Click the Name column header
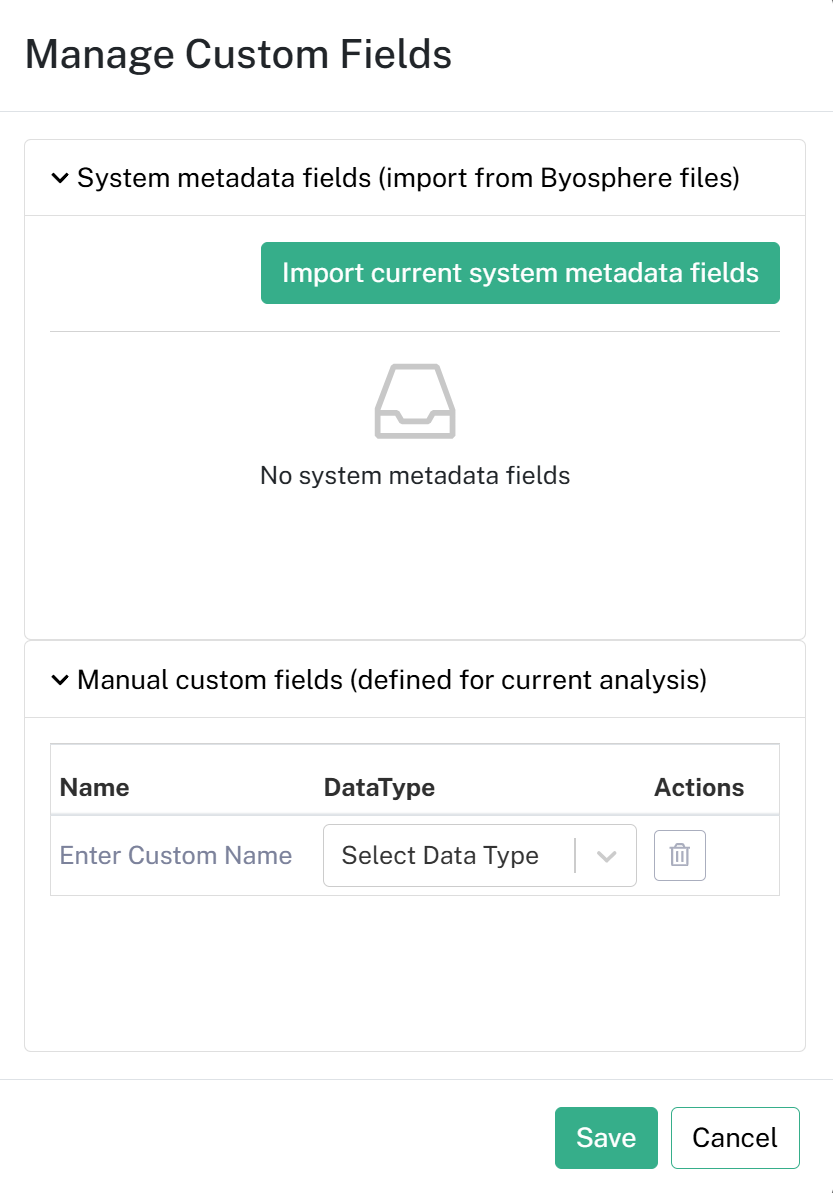This screenshot has height=1193, width=833. (x=94, y=787)
